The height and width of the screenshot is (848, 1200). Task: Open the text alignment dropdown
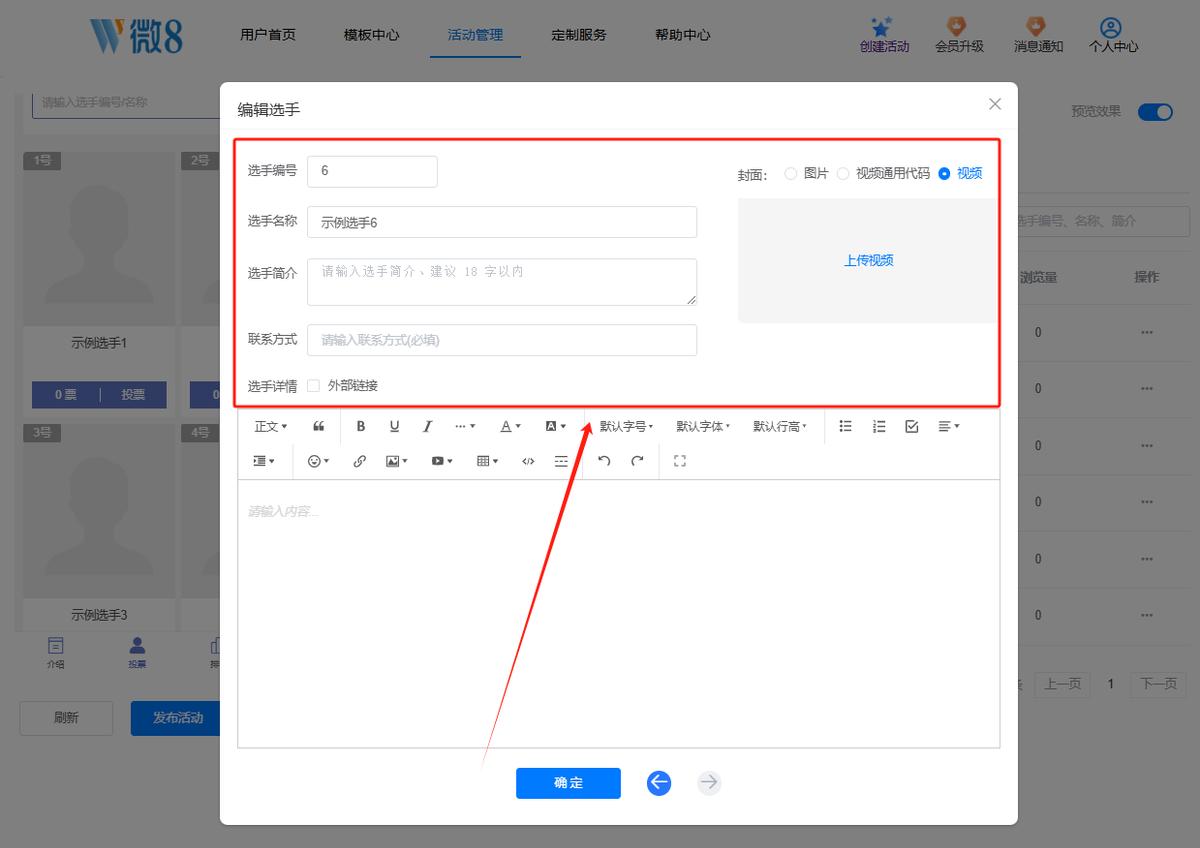tap(949, 426)
